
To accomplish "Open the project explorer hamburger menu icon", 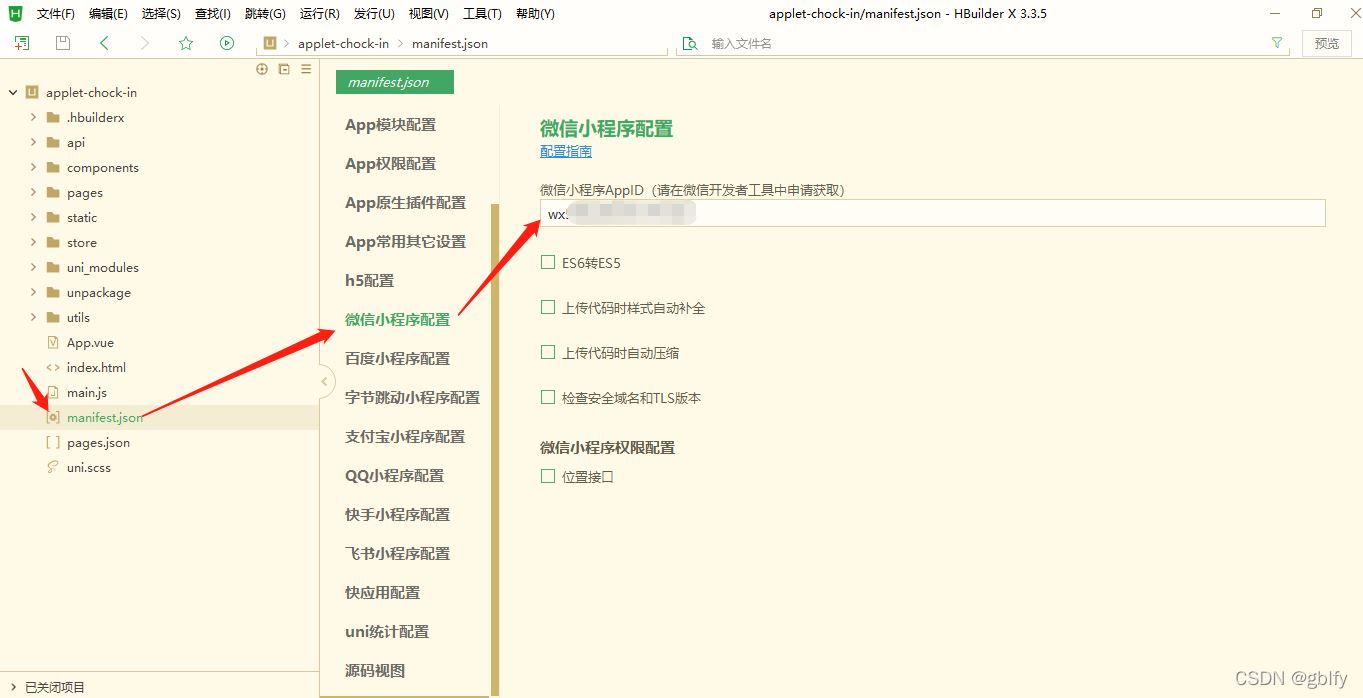I will coord(306,69).
